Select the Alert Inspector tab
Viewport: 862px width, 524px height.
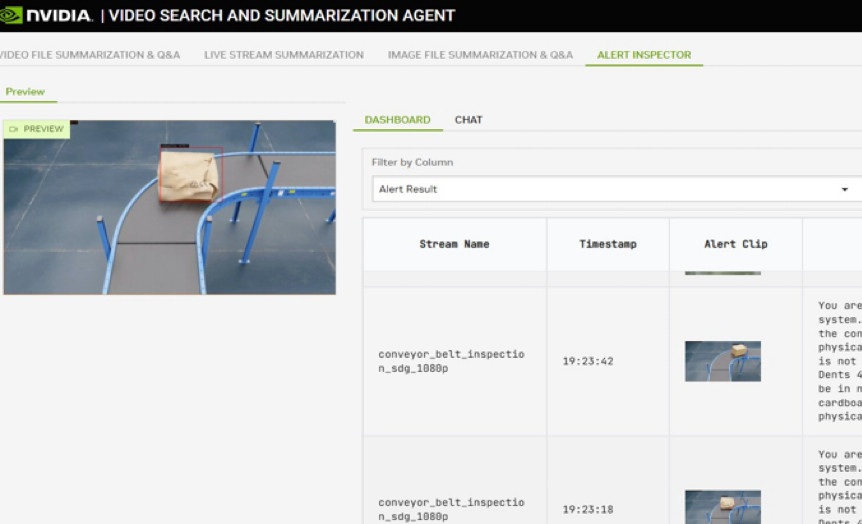click(x=644, y=55)
